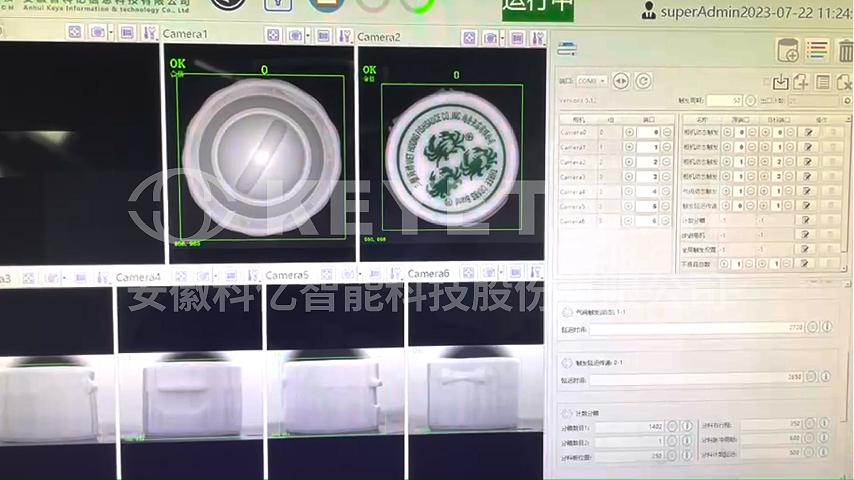Decrease port value for Camera4 row

pos(666,191)
